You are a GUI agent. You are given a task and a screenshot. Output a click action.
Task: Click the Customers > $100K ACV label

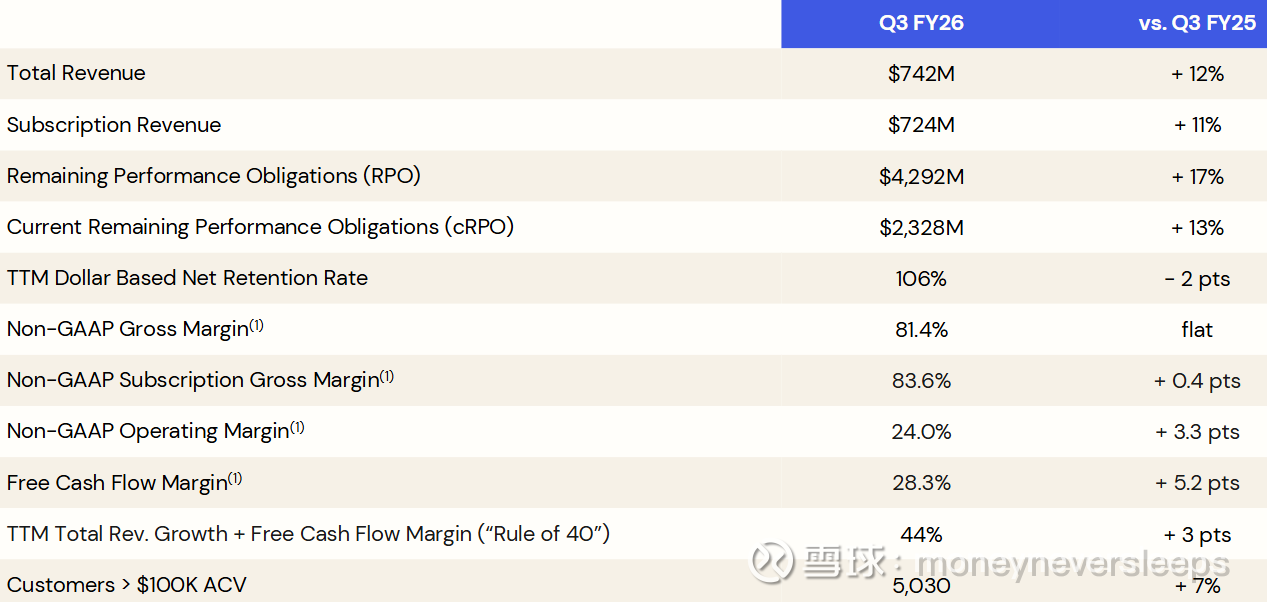(126, 585)
